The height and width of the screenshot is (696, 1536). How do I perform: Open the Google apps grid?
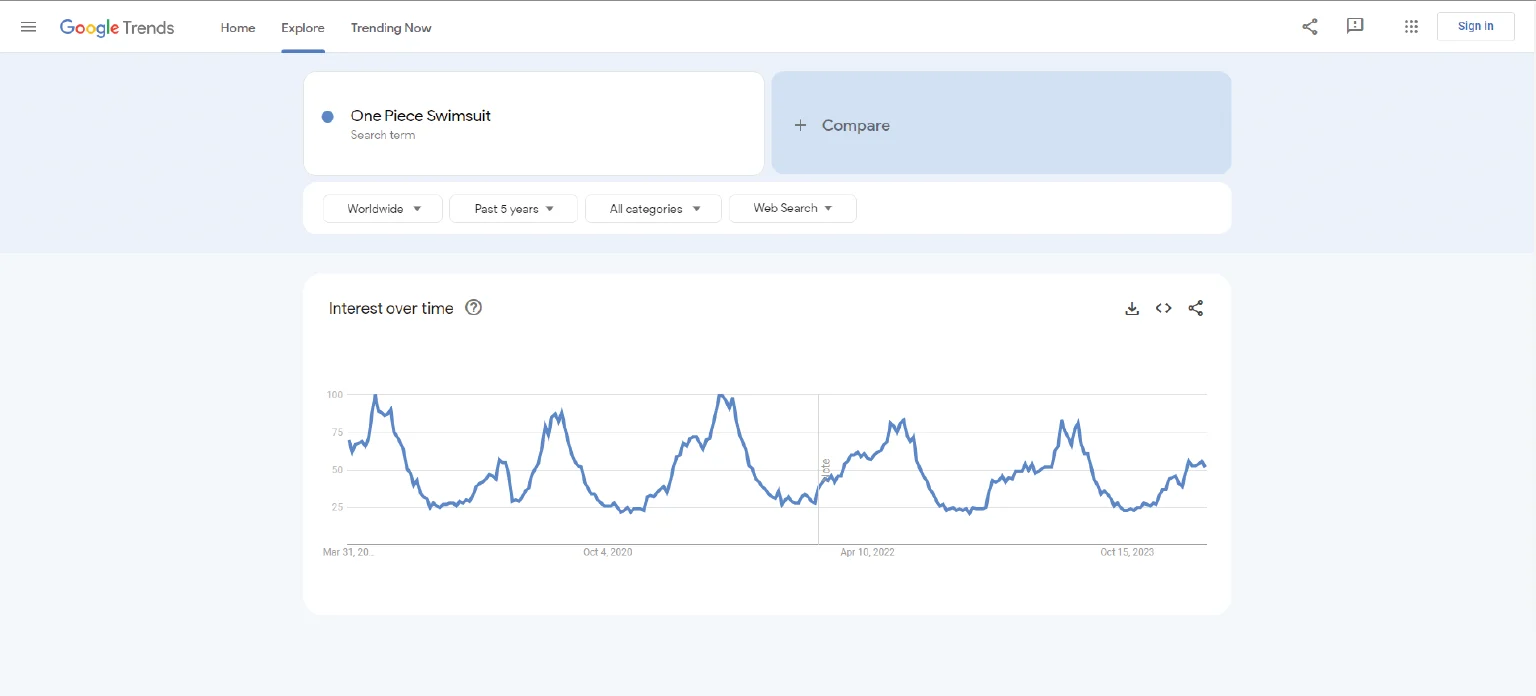click(x=1411, y=27)
